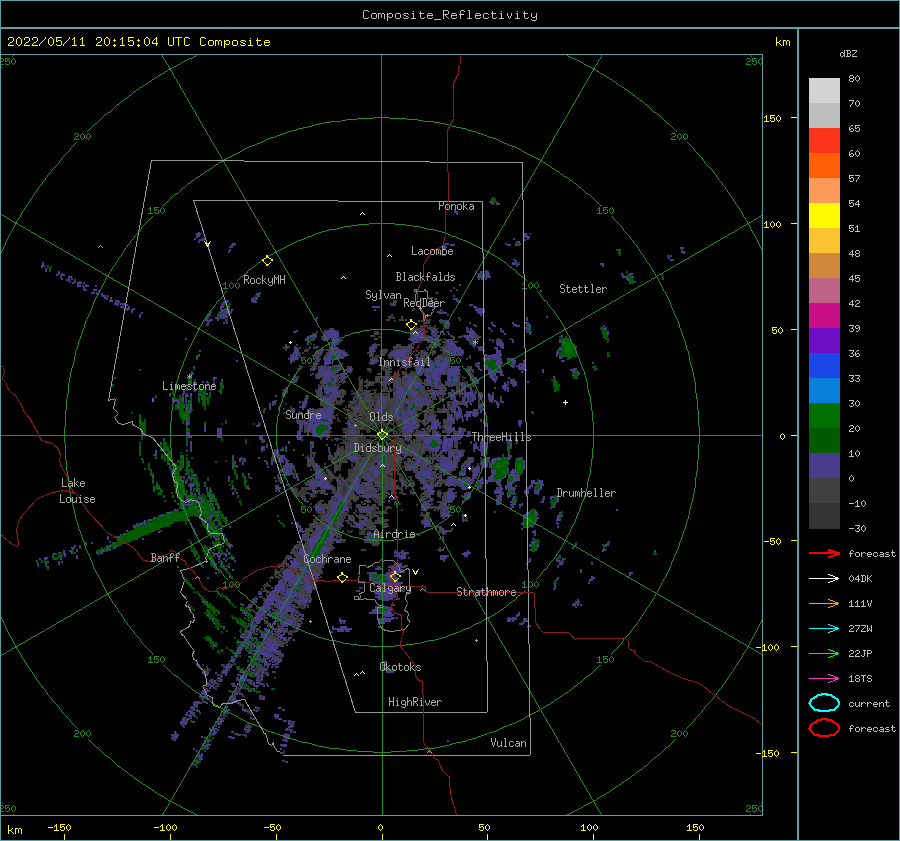
Task: Click the ThreeHills town label
Action: pos(501,437)
